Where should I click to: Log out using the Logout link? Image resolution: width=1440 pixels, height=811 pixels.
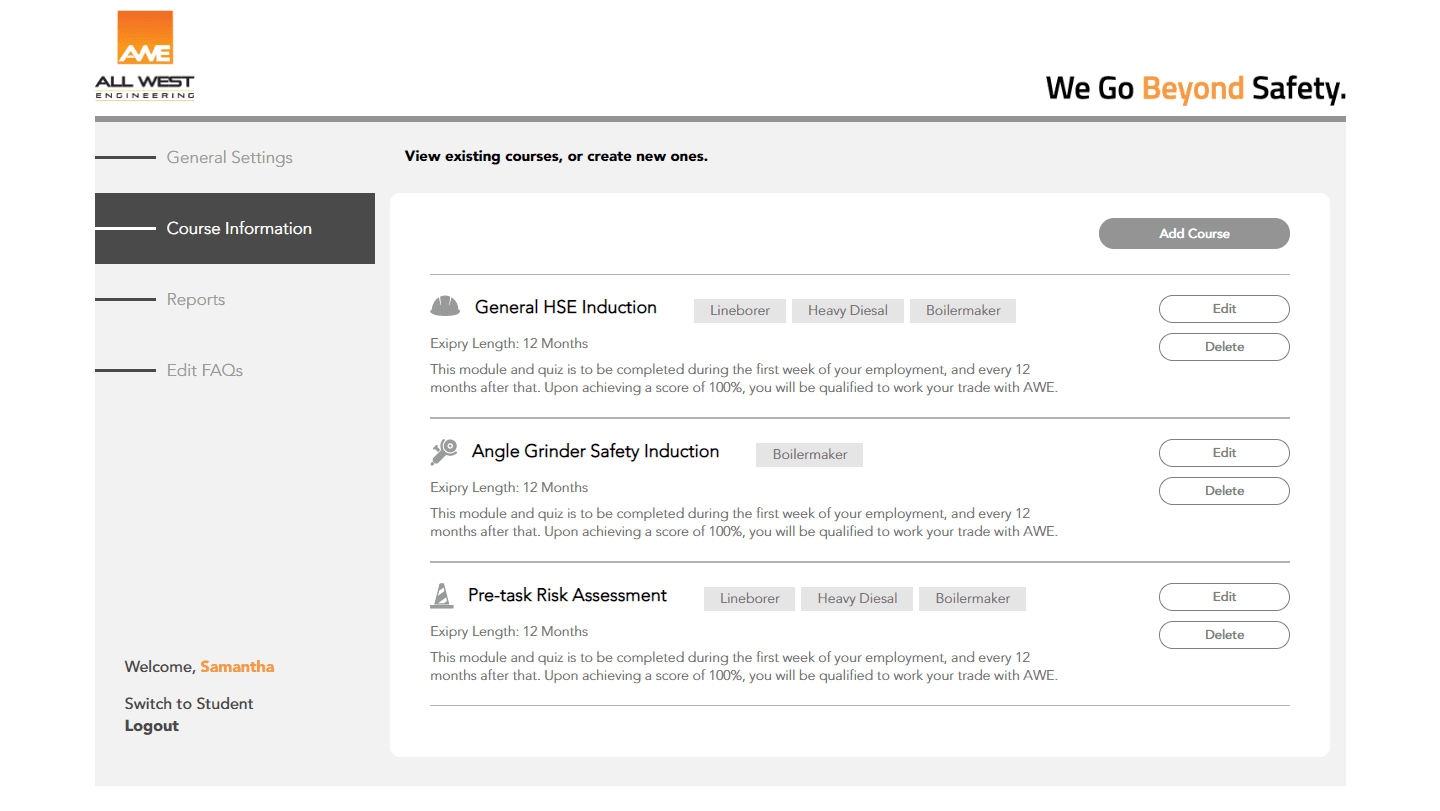pos(152,726)
